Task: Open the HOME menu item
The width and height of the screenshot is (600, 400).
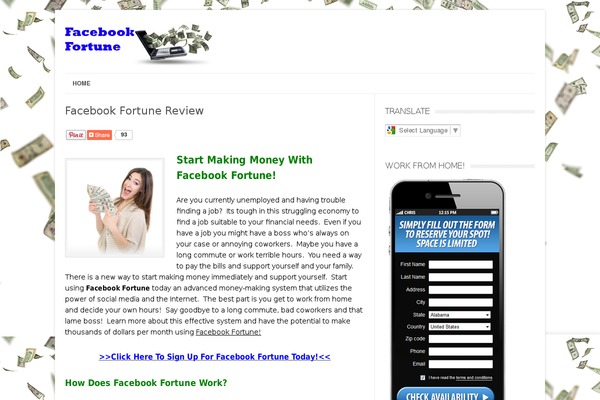Action: coord(82,83)
